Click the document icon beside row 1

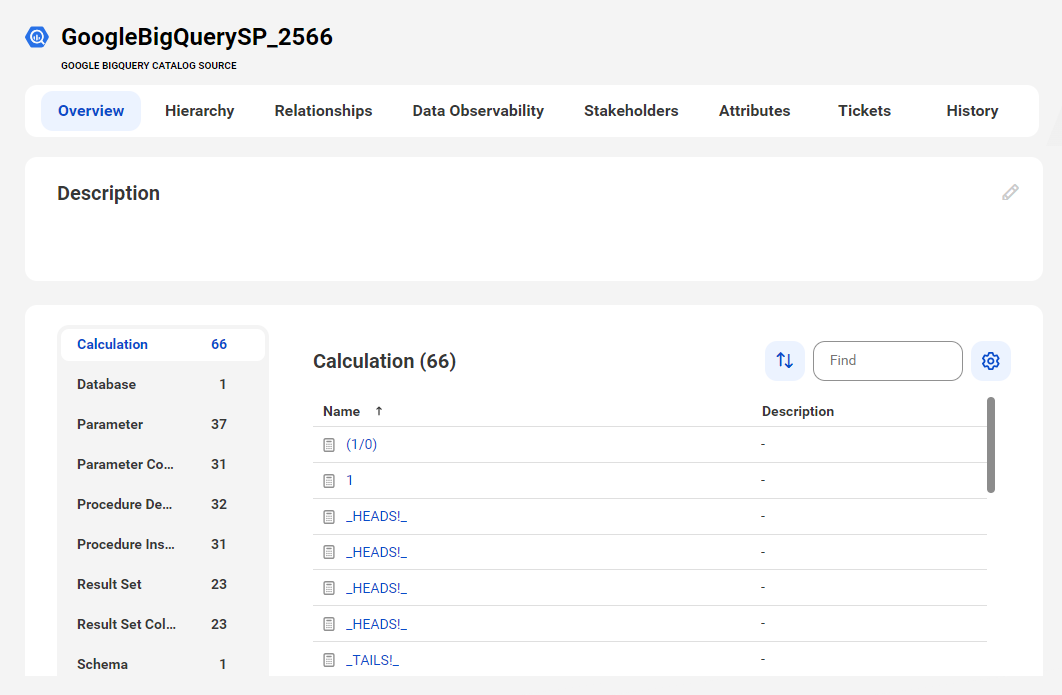(329, 481)
